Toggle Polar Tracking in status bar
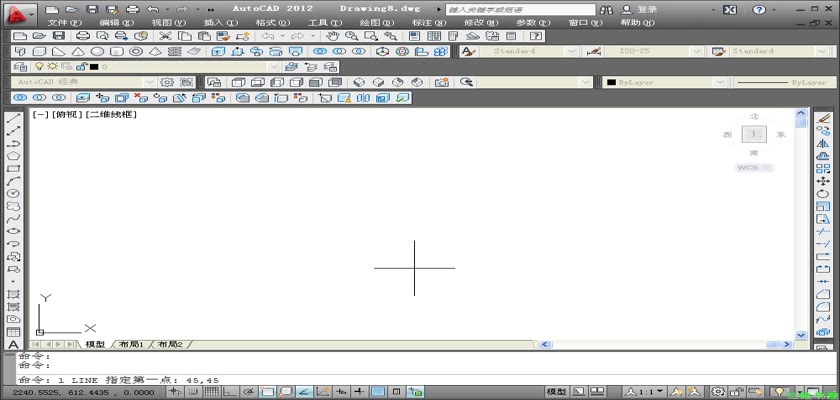This screenshot has height=400, width=840. [248, 392]
